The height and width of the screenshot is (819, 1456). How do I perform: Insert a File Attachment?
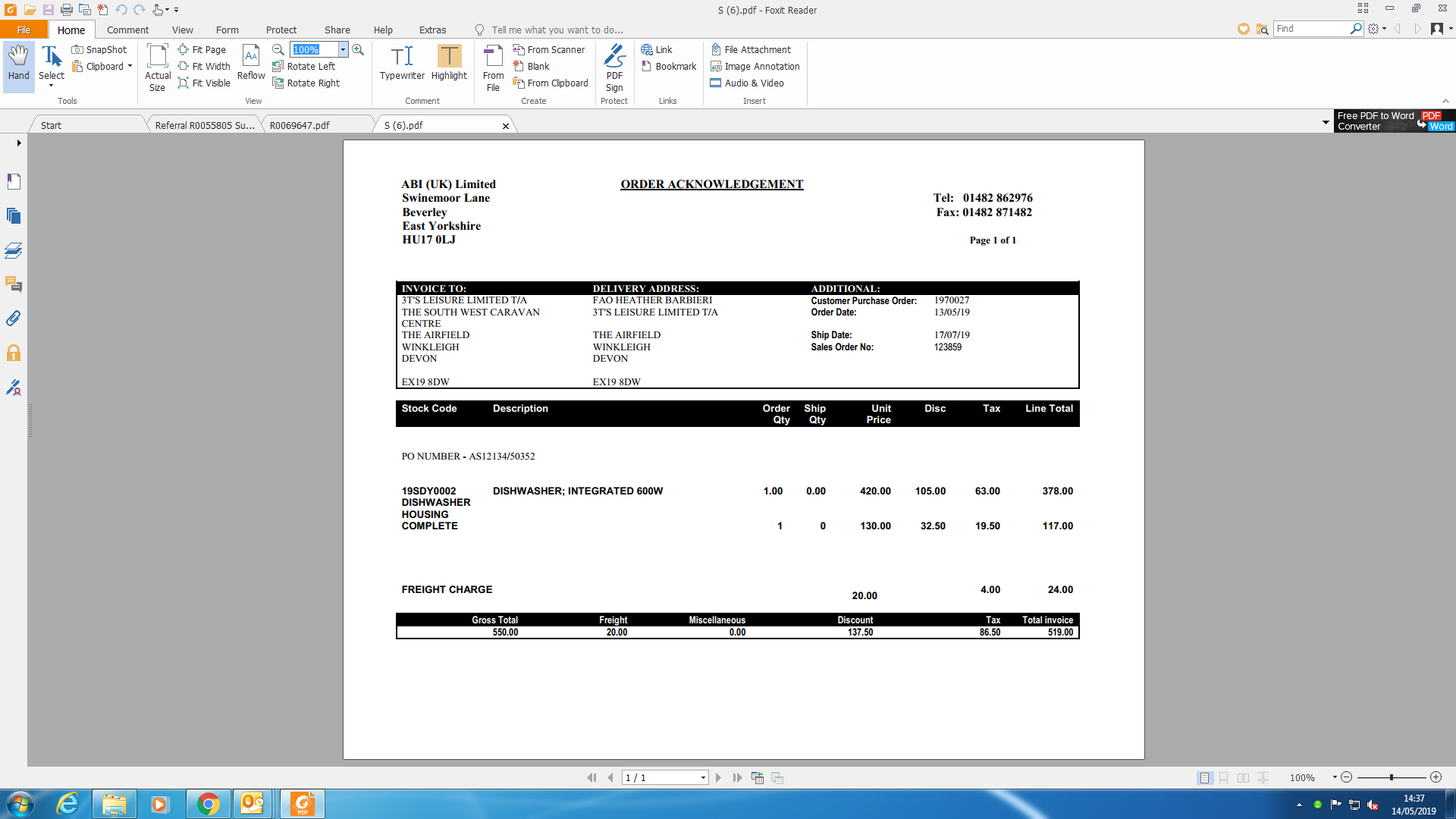click(x=751, y=50)
